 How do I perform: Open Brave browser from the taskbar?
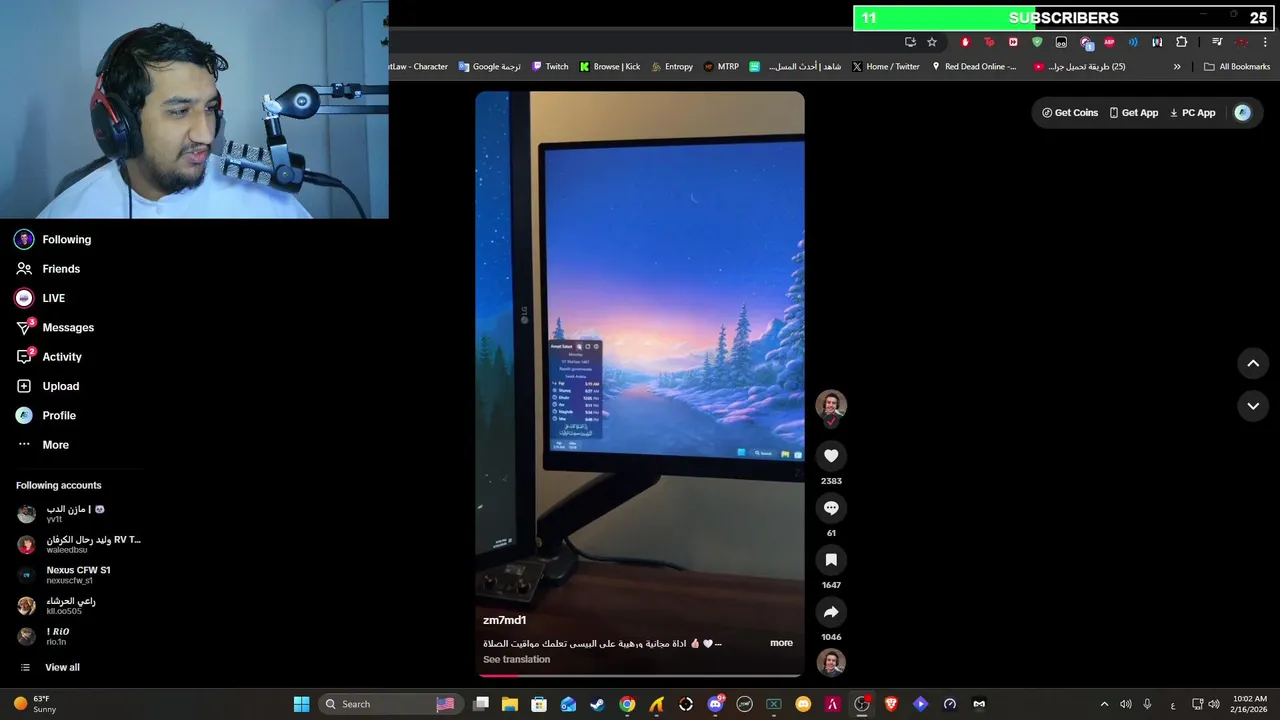tap(891, 704)
